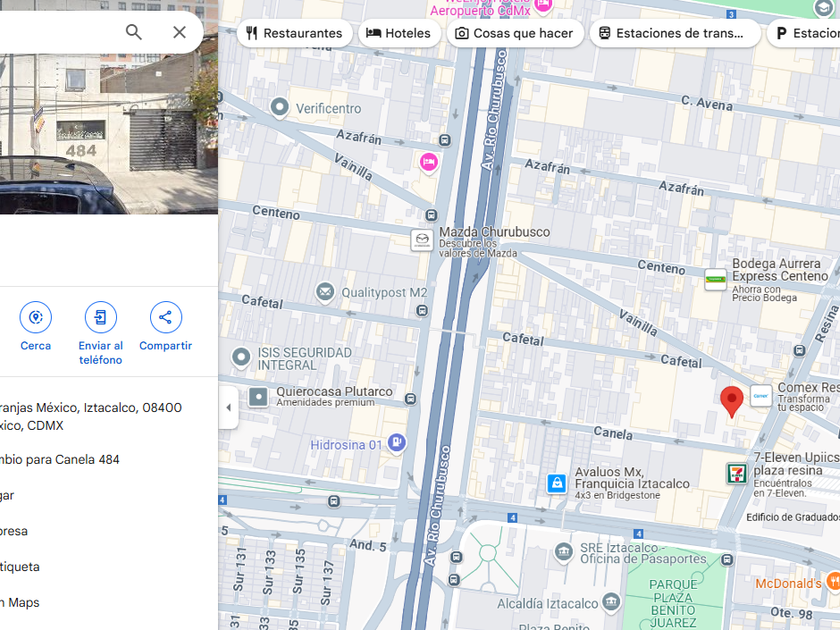Viewport: 840px width, 630px height.
Task: Collapse the side panel arrow
Action: click(228, 407)
